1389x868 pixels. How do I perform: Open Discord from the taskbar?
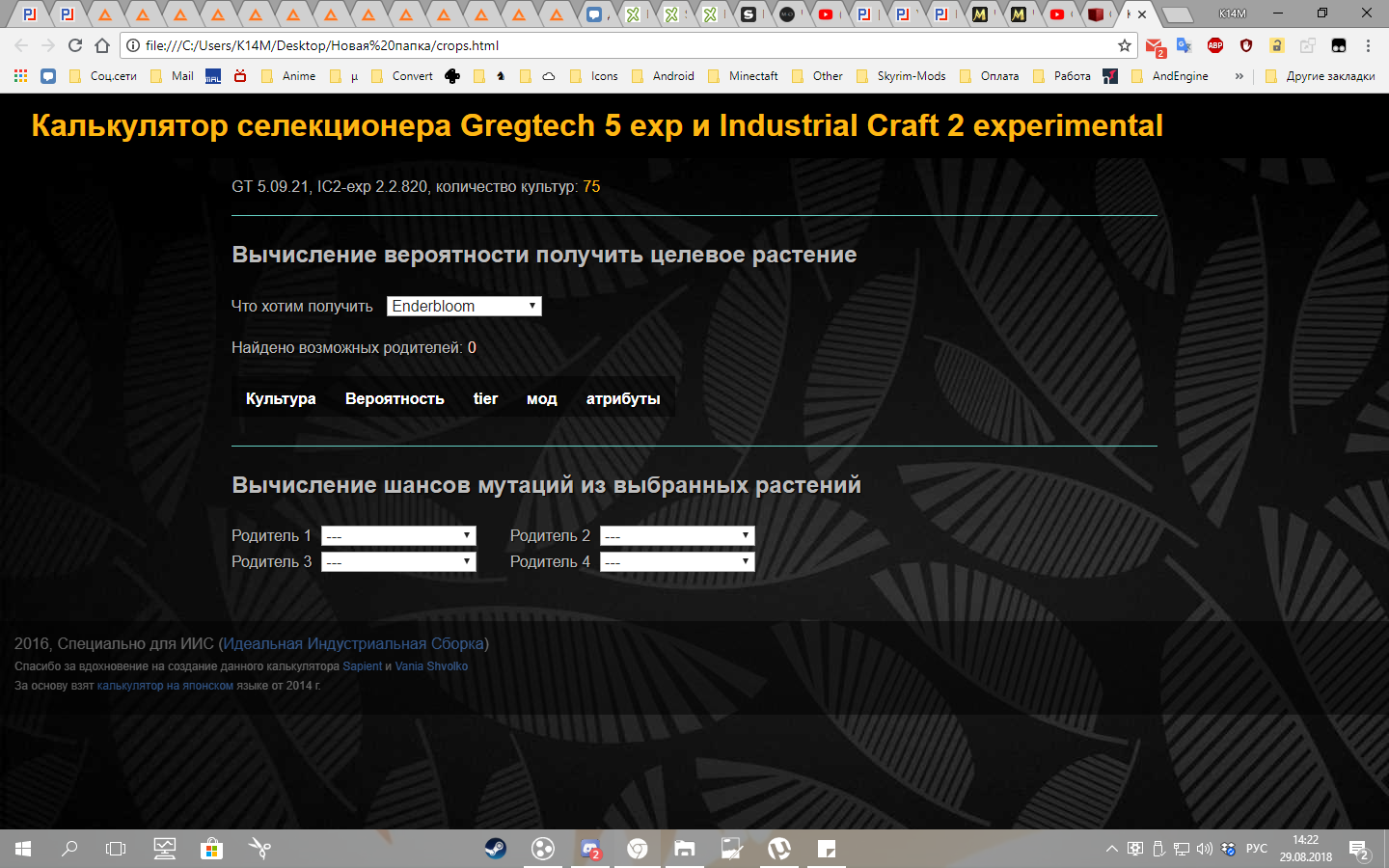590,849
